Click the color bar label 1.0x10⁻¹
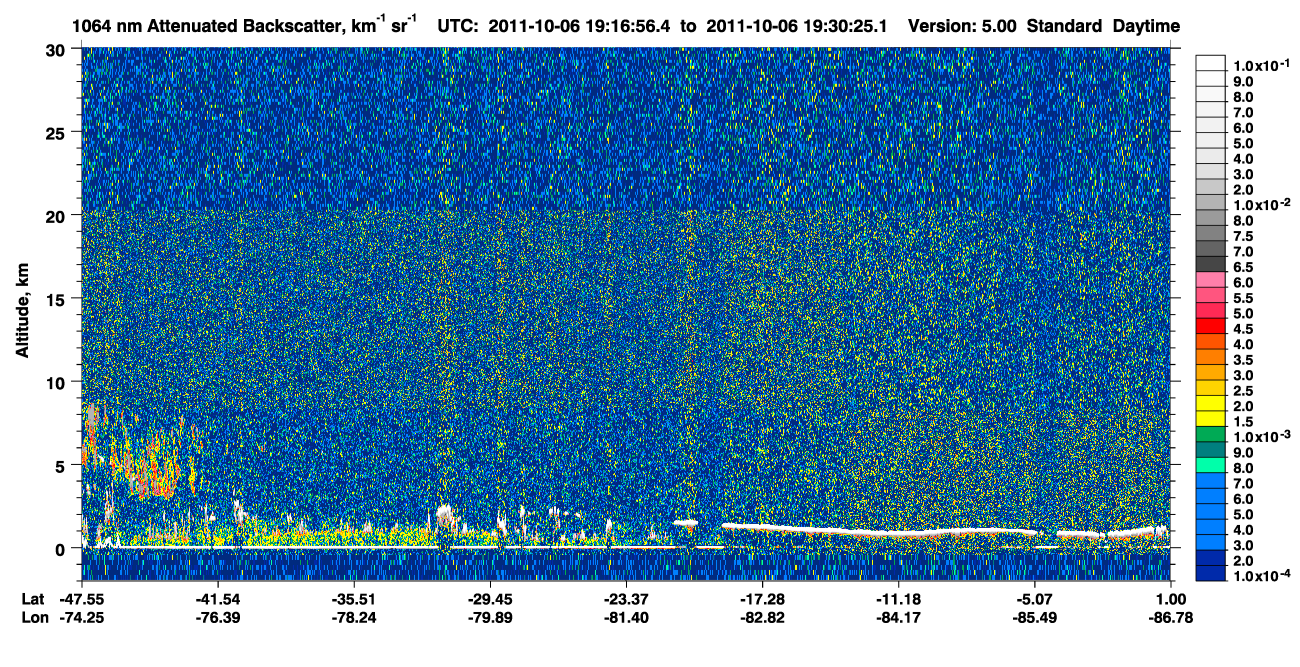Image resolution: width=1300 pixels, height=667 pixels. [1262, 65]
